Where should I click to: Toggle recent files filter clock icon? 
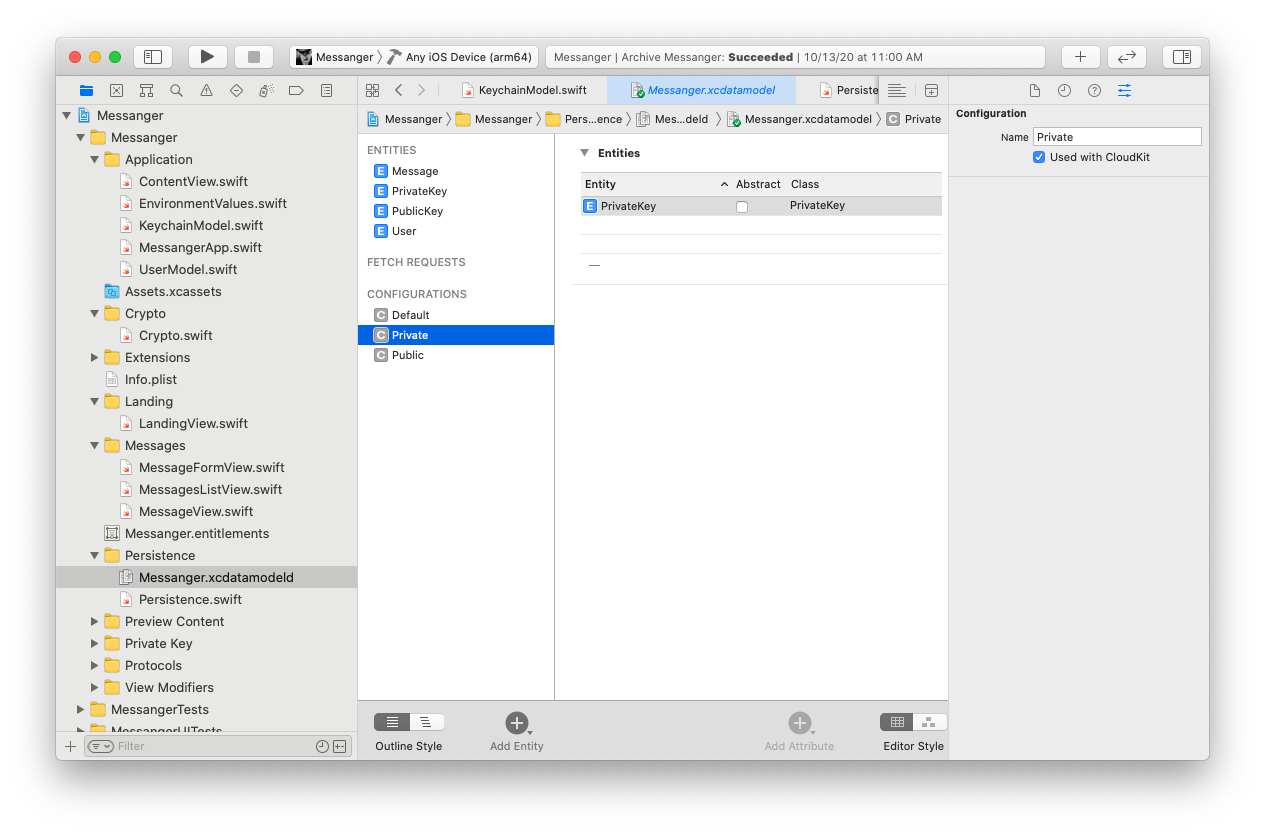(x=322, y=746)
